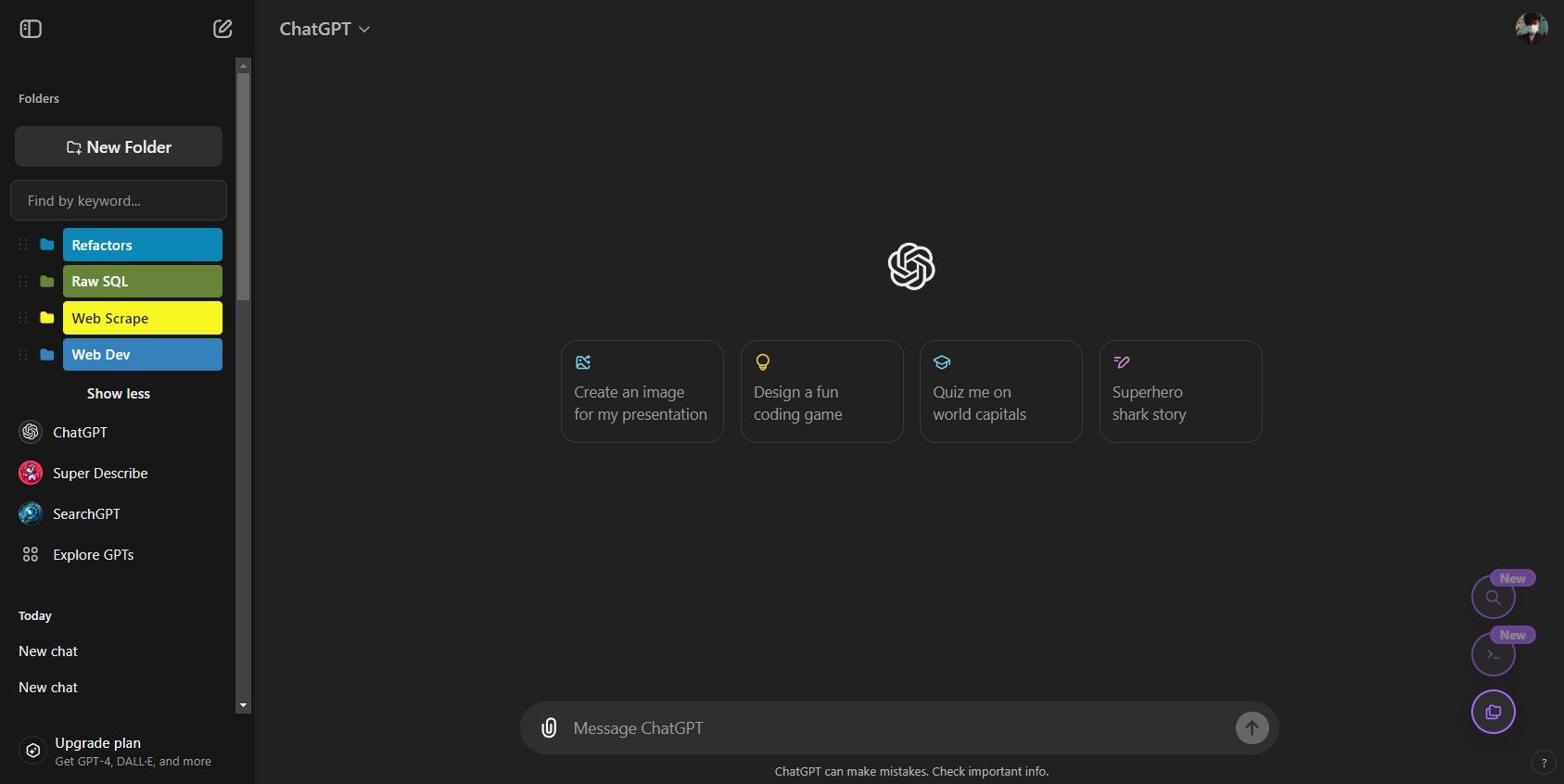Screen dimensions: 1564x784
Task: Open the purple terminal prompt floating button
Action: tap(1494, 654)
